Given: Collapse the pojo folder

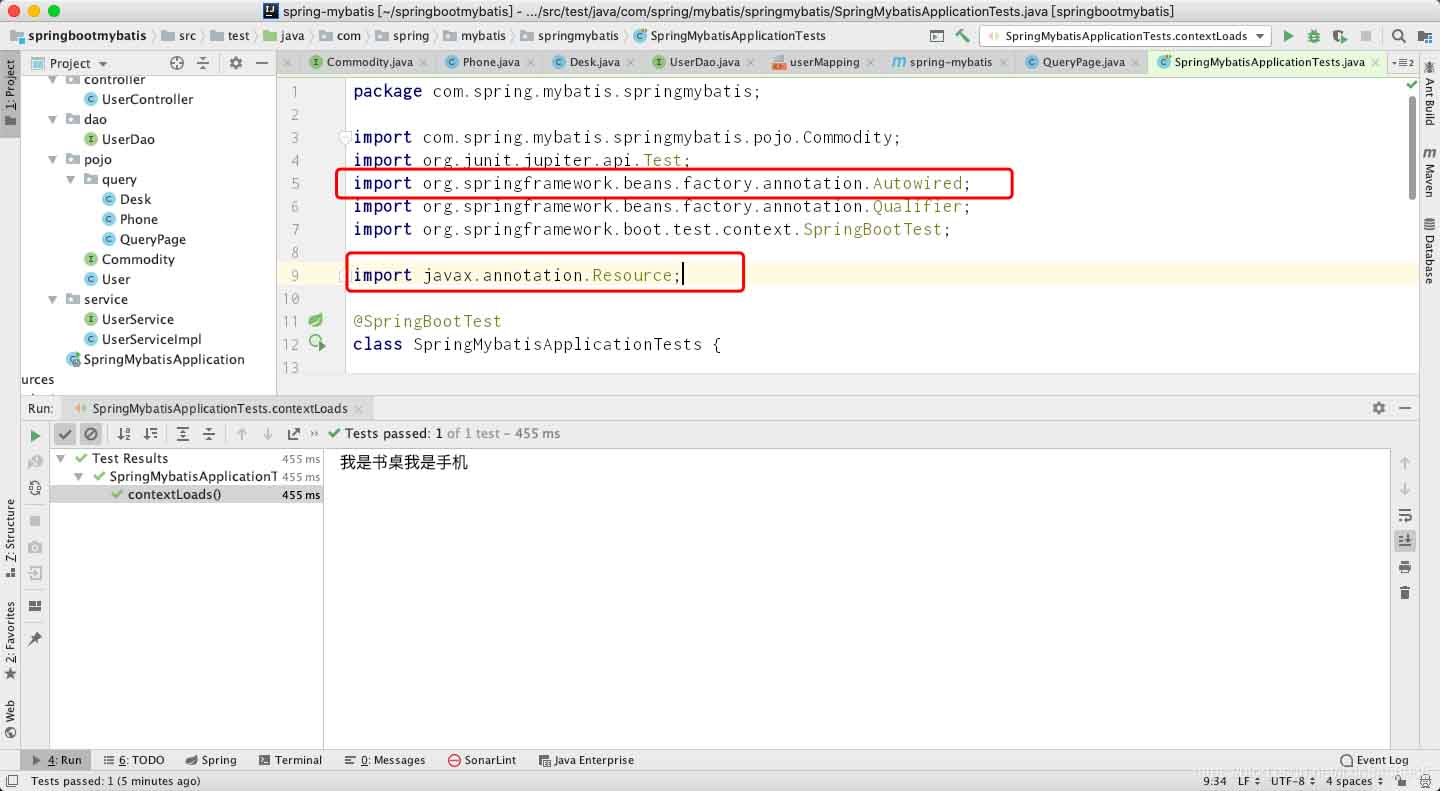Looking at the screenshot, I should tap(54, 159).
